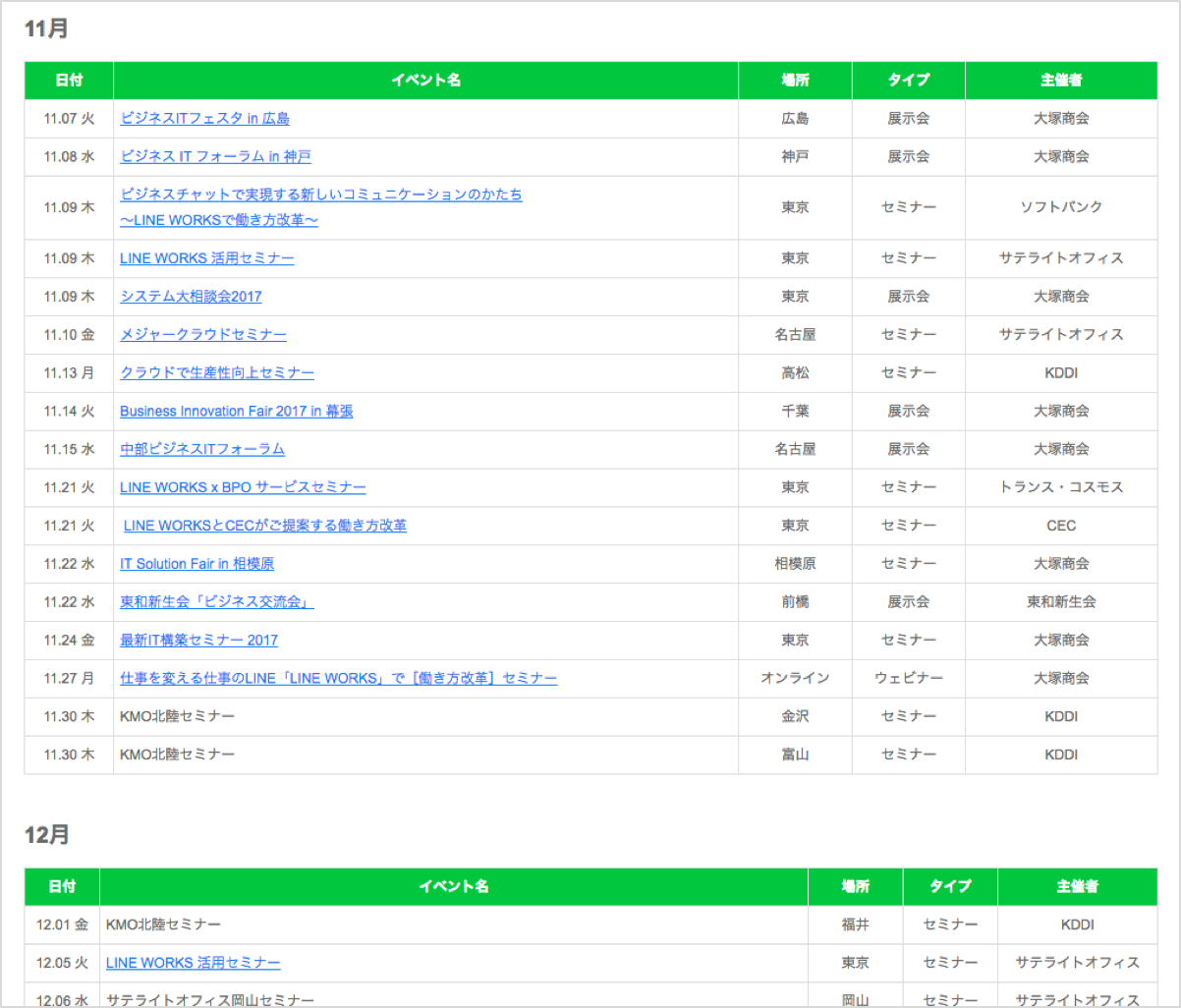The height and width of the screenshot is (1008, 1181).
Task: Click the イベント名 header in November table
Action: tap(425, 81)
